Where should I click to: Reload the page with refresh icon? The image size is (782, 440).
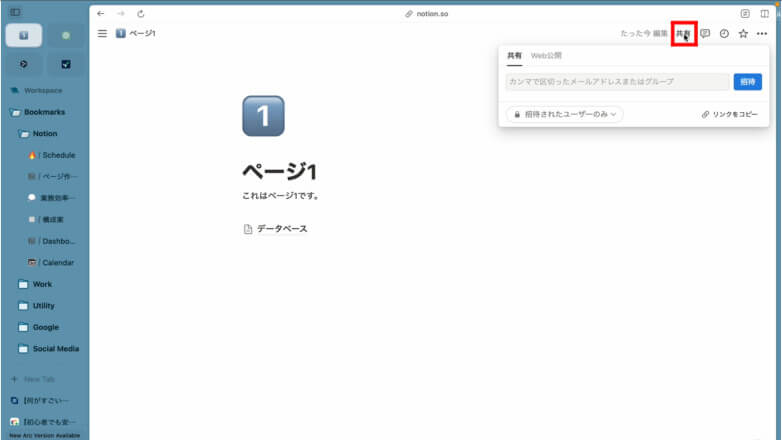[141, 13]
